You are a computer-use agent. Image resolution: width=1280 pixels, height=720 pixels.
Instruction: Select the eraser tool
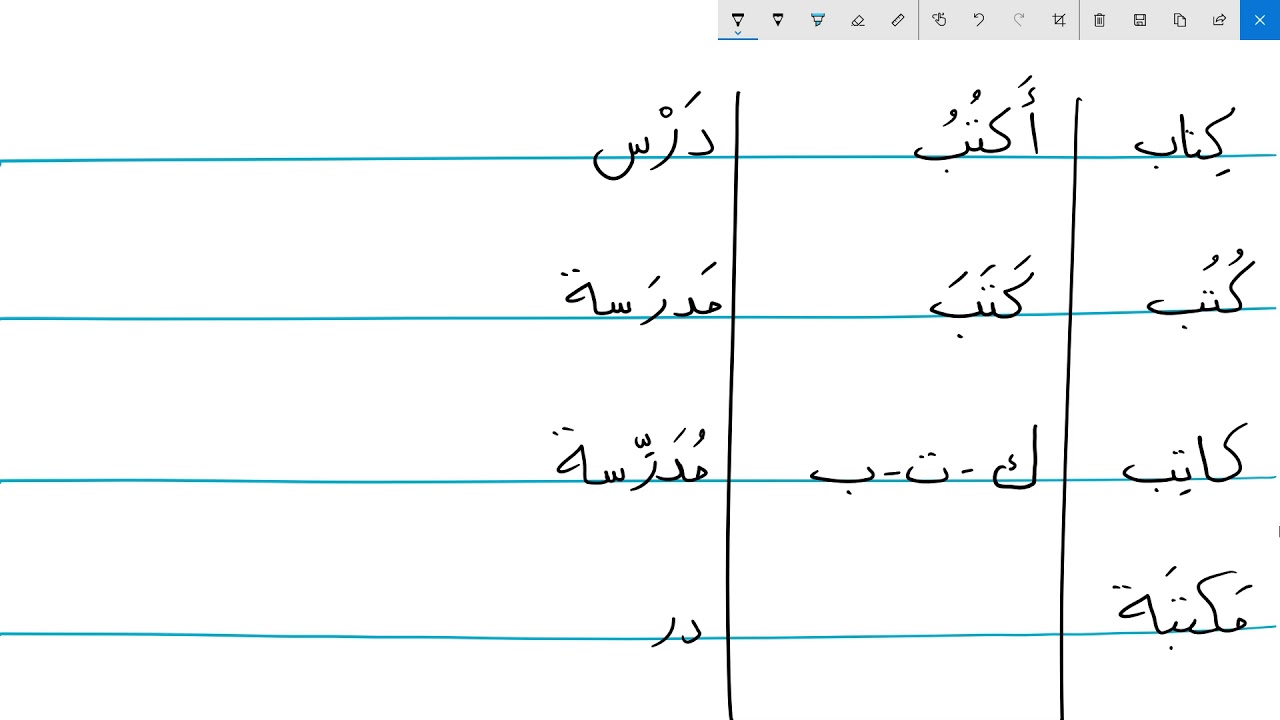(x=858, y=20)
